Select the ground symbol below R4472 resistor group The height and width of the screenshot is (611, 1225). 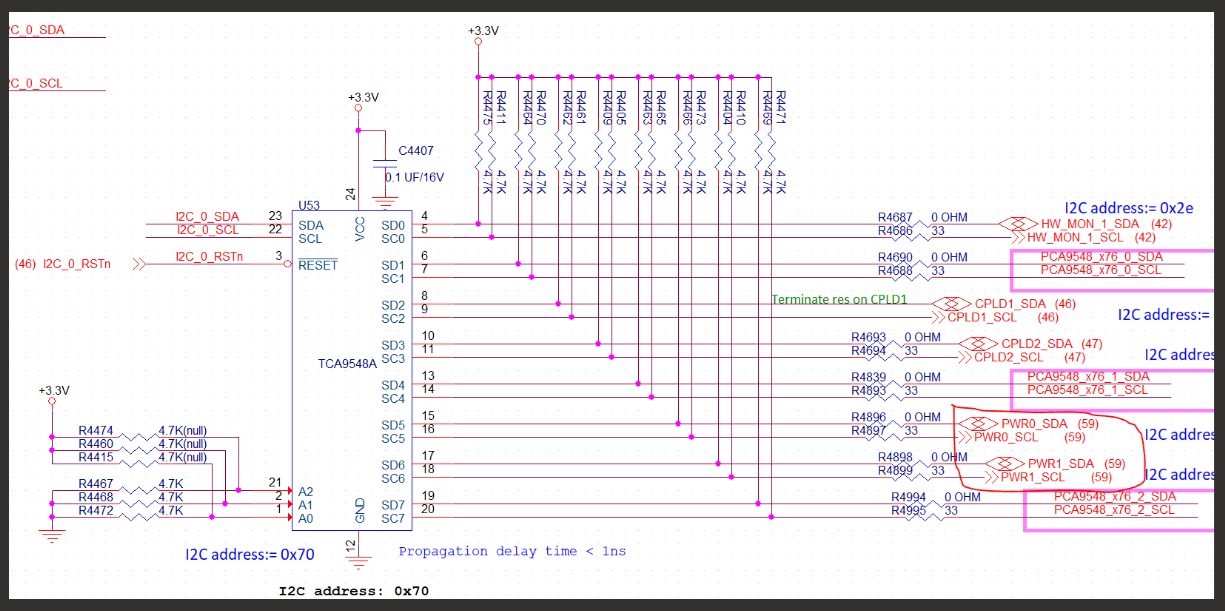point(51,534)
